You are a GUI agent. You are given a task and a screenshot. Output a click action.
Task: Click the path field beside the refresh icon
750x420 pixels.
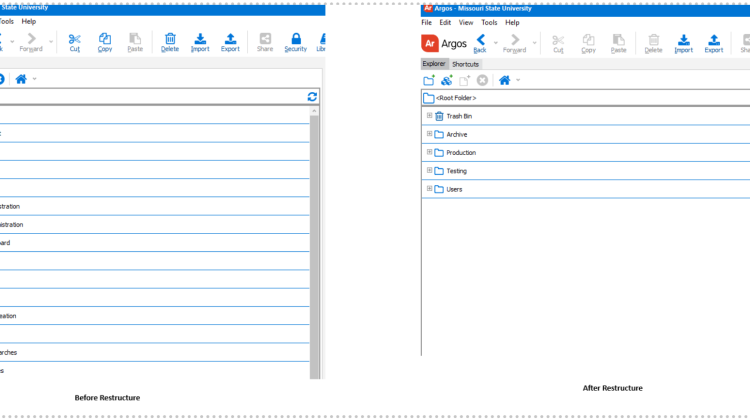(152, 97)
